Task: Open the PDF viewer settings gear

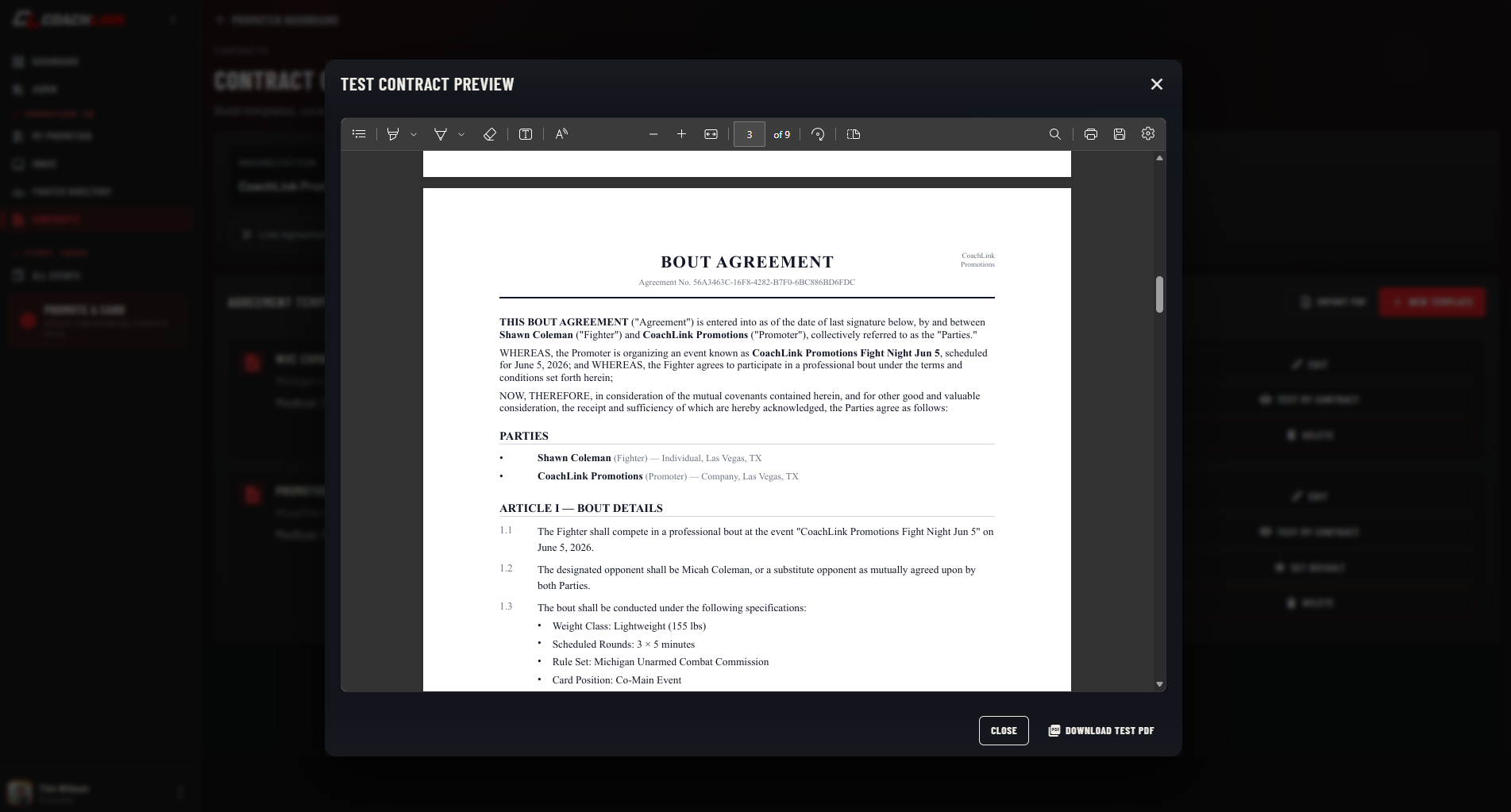Action: (x=1148, y=133)
